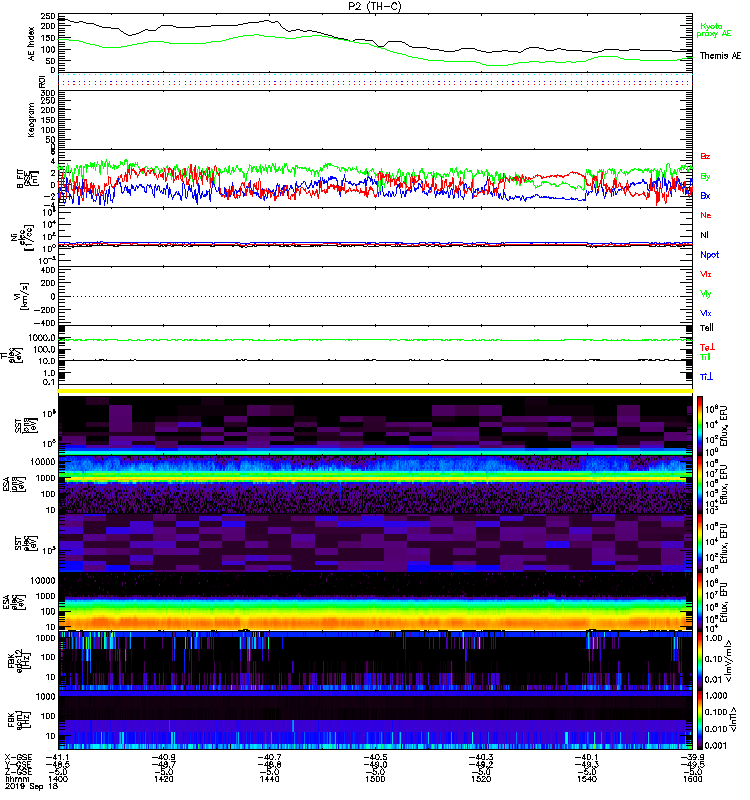Click the P2 (TH-C) plot title
The image size is (750, 800).
click(x=374, y=6)
